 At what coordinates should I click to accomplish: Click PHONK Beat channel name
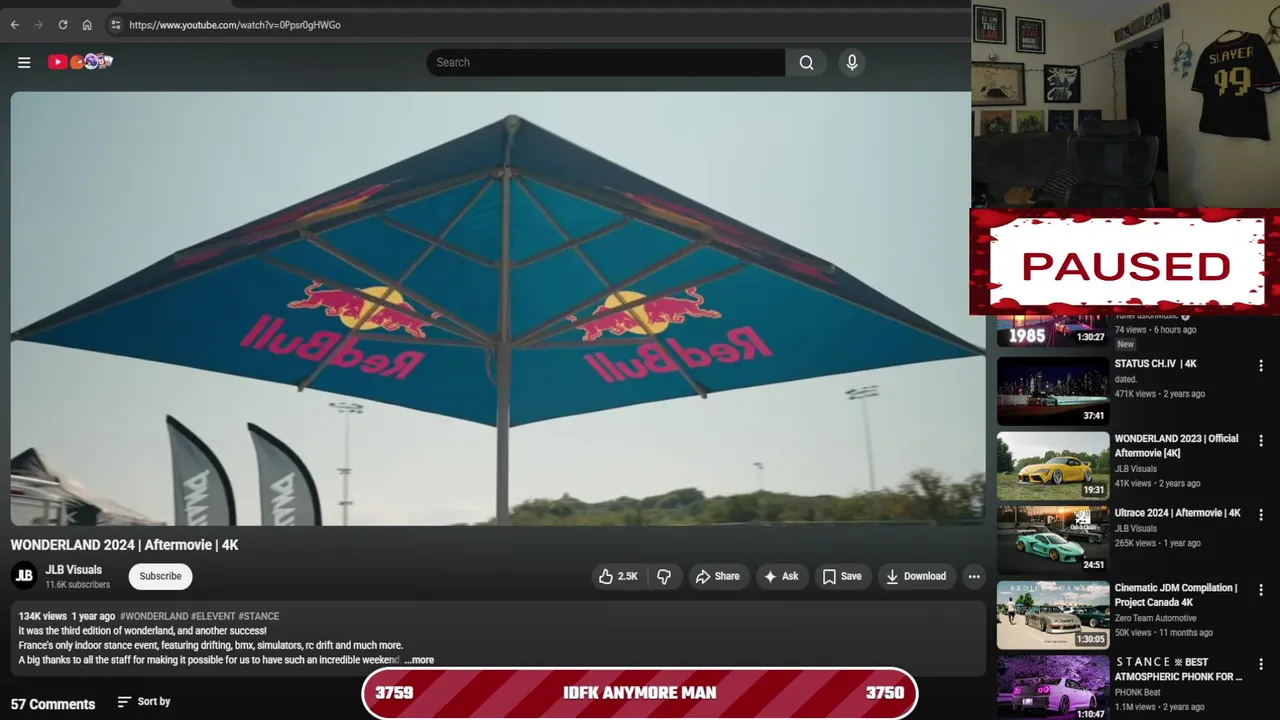[1138, 692]
